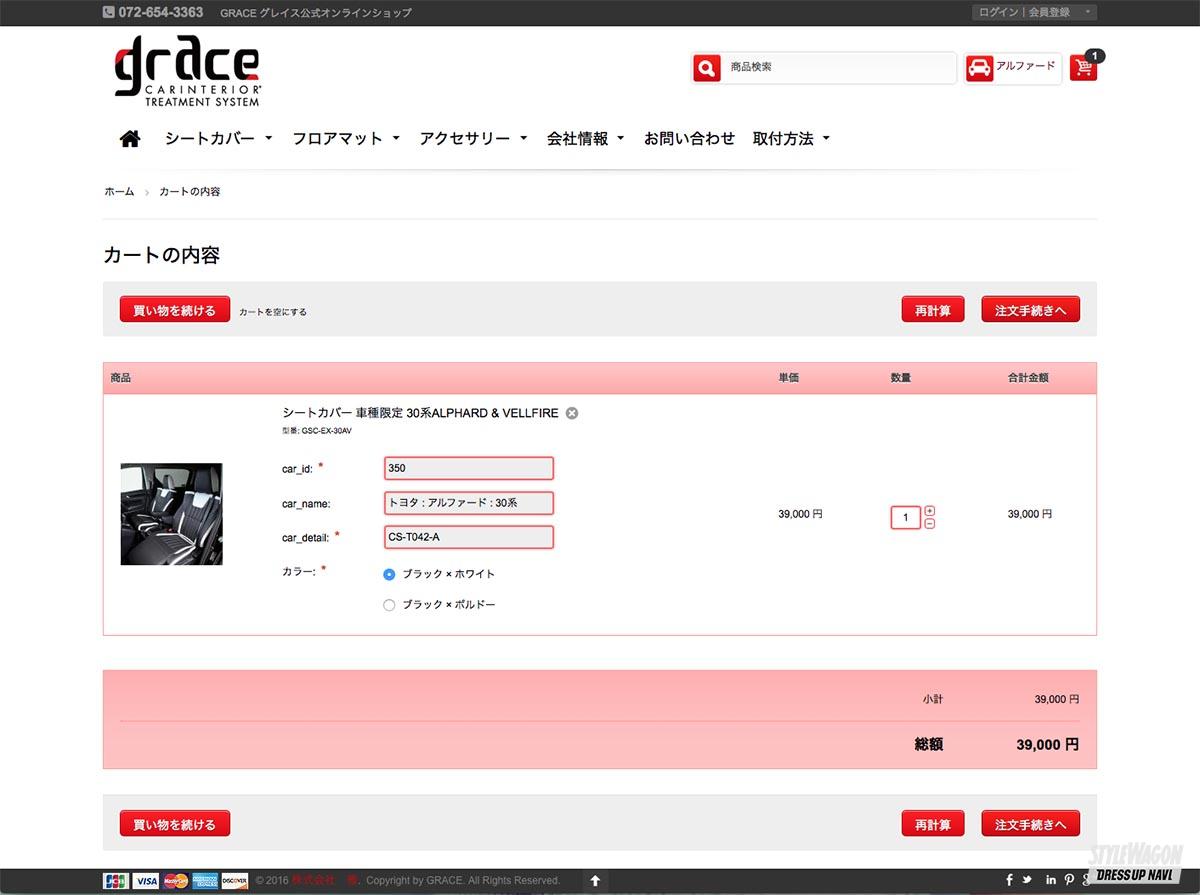1200x895 pixels.
Task: Click the 商品検索 search input field
Action: click(838, 67)
